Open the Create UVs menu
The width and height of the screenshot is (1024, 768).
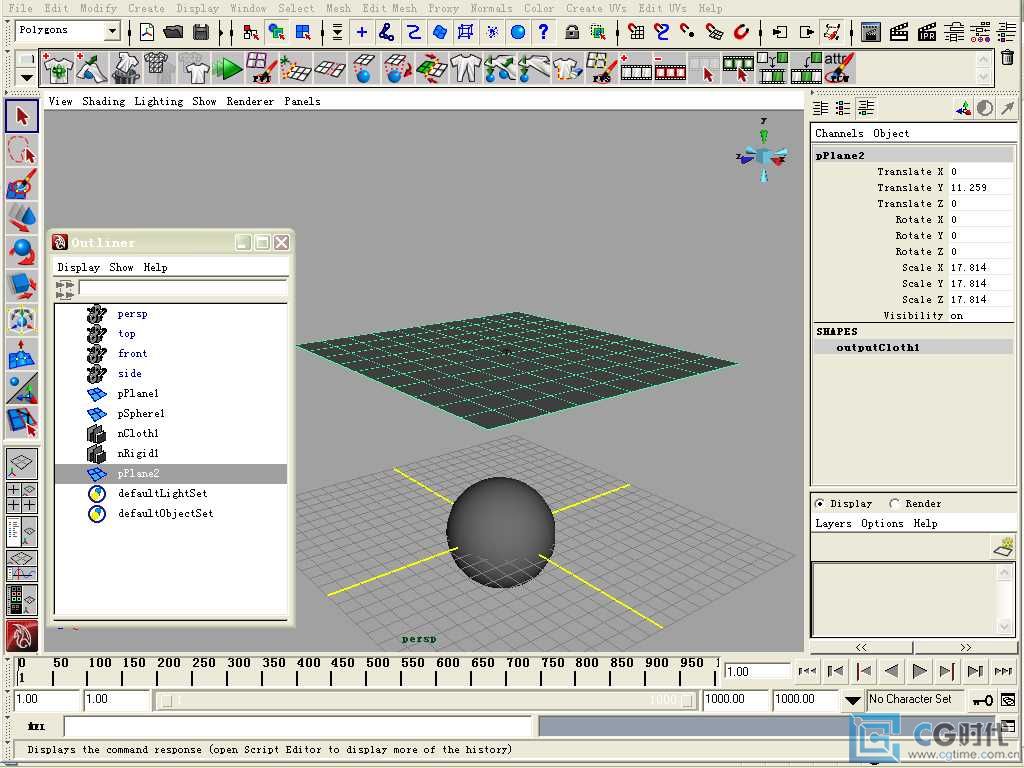pyautogui.click(x=596, y=8)
